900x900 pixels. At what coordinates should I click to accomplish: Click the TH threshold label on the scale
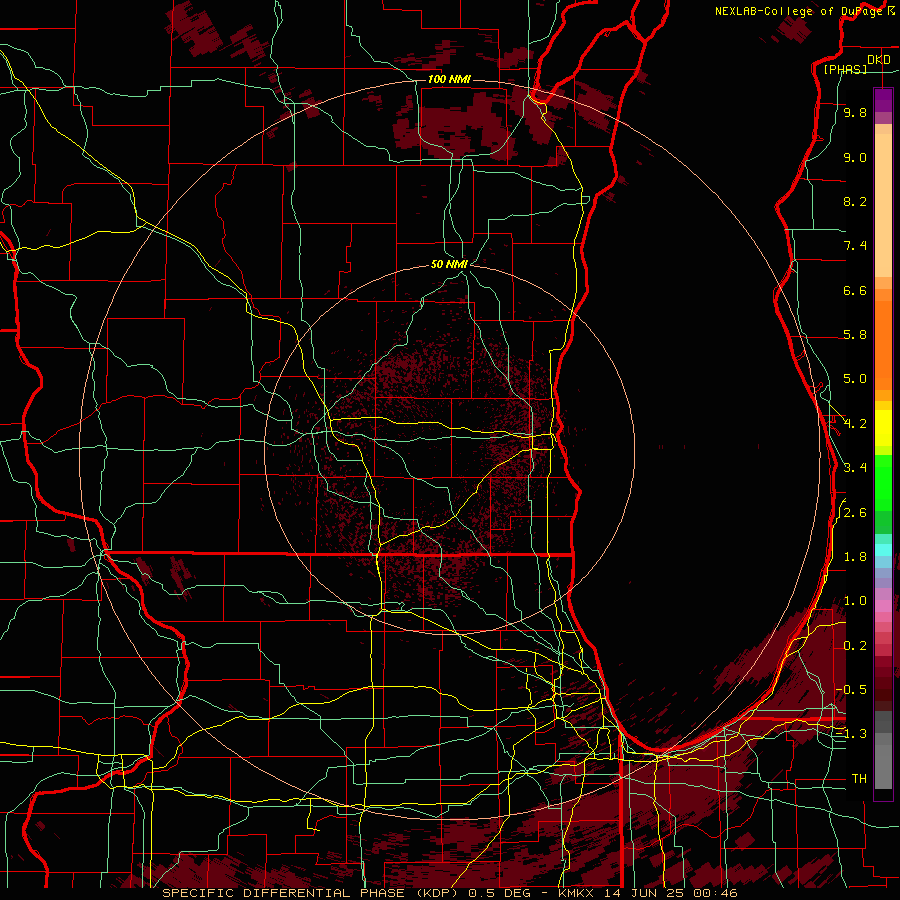(859, 779)
